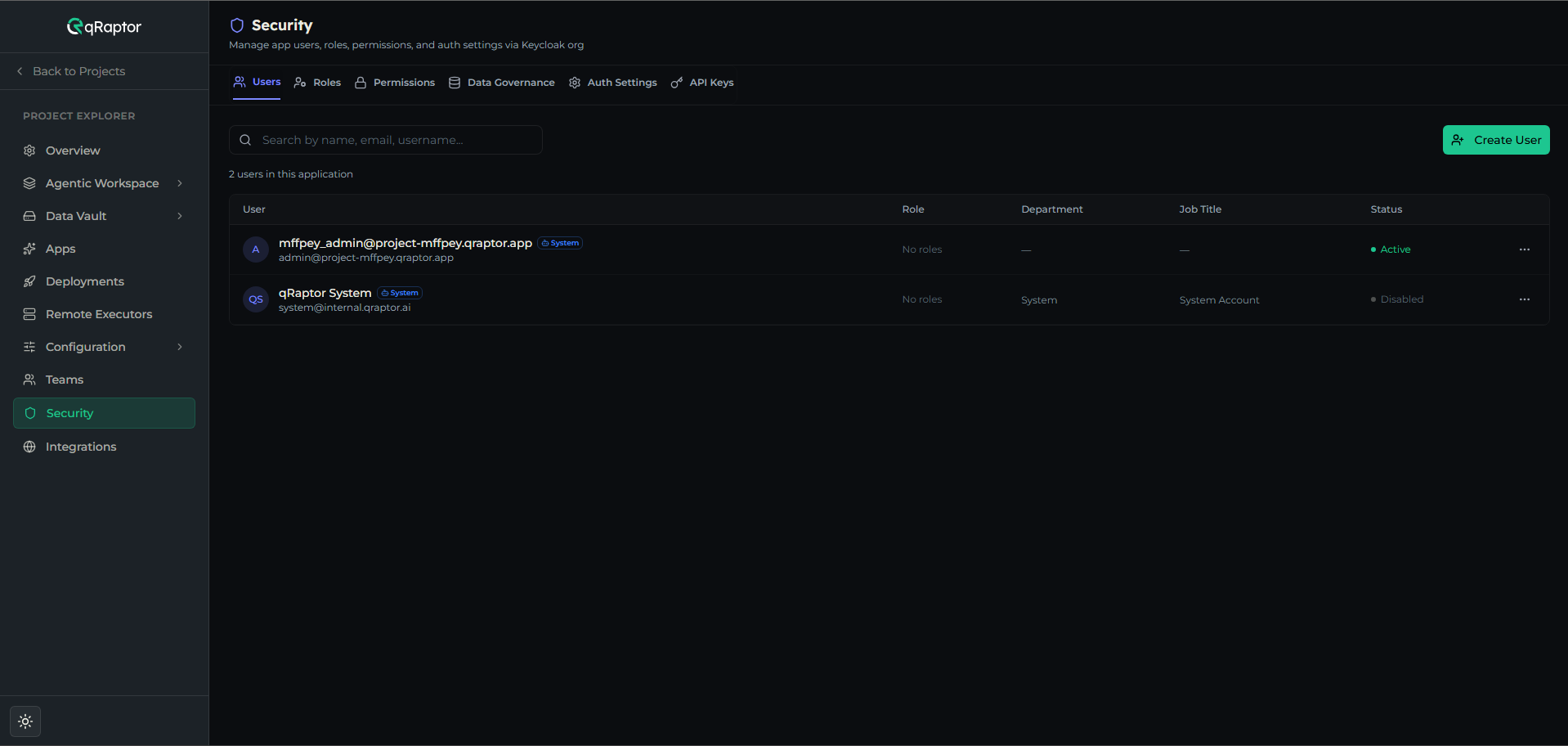Click the Configuration sliders icon
Viewport: 1568px width, 746px height.
[29, 347]
